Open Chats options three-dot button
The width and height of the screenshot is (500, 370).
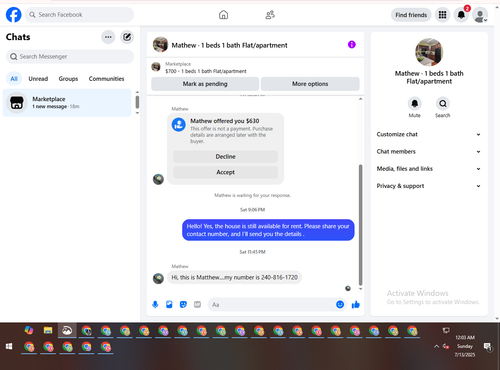click(x=108, y=37)
